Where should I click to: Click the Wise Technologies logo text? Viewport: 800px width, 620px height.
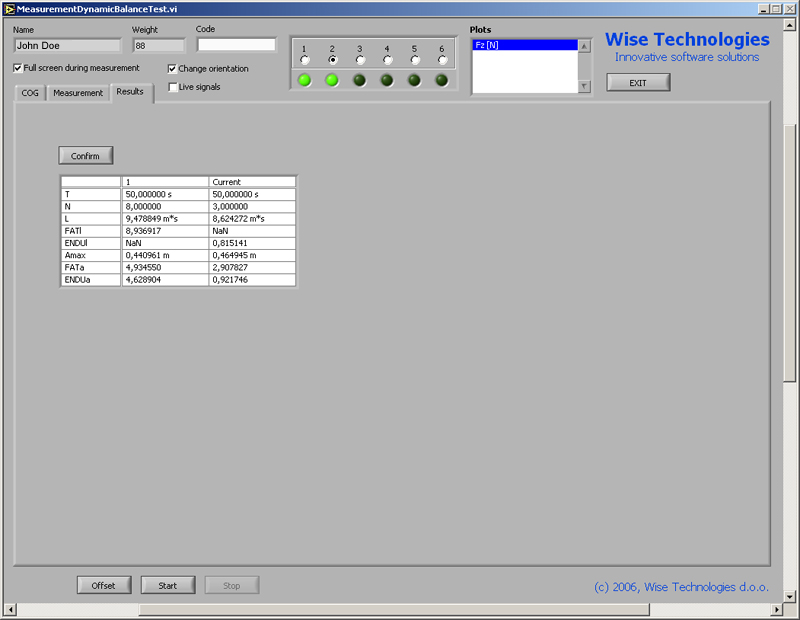[x=687, y=40]
